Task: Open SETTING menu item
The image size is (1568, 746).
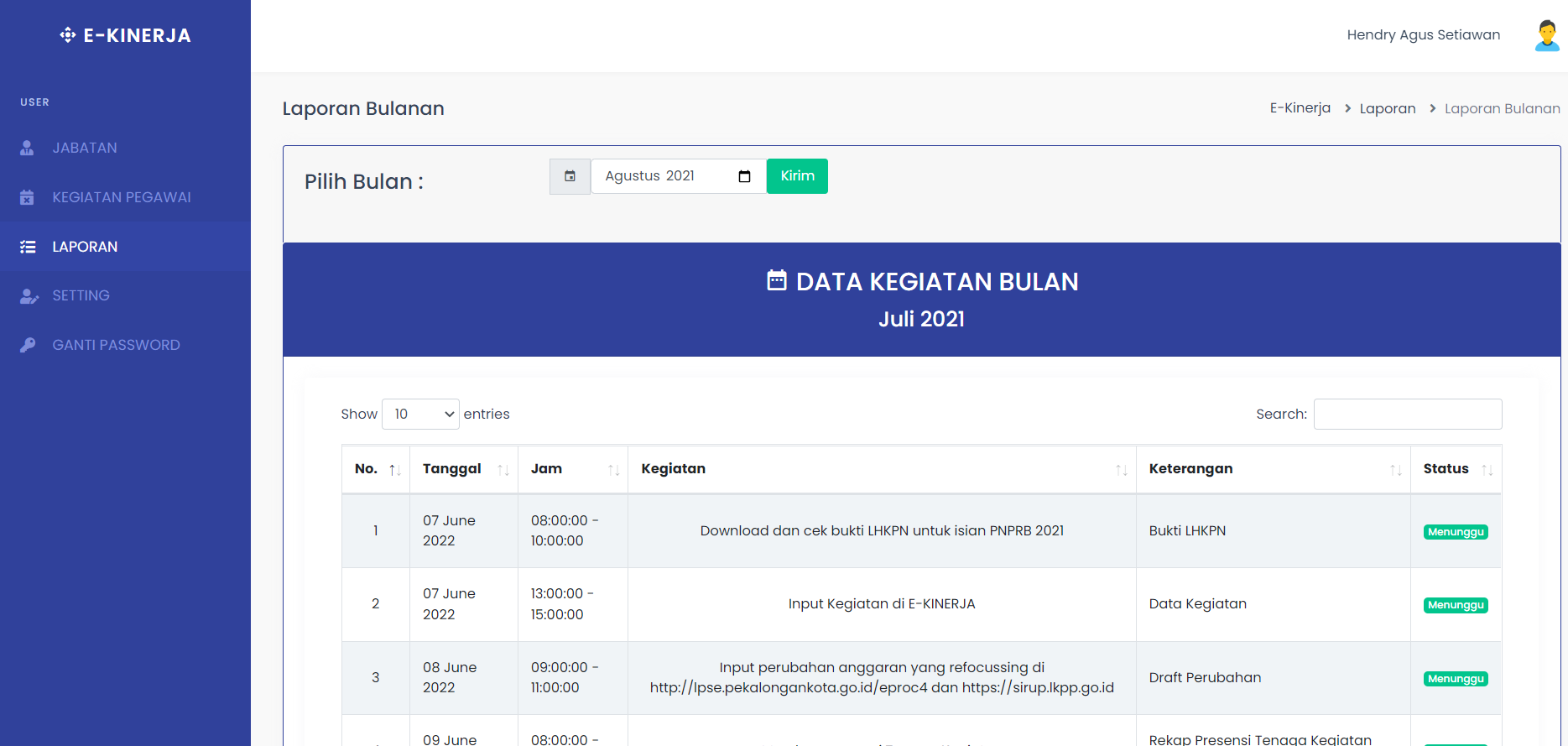Action: coord(125,295)
